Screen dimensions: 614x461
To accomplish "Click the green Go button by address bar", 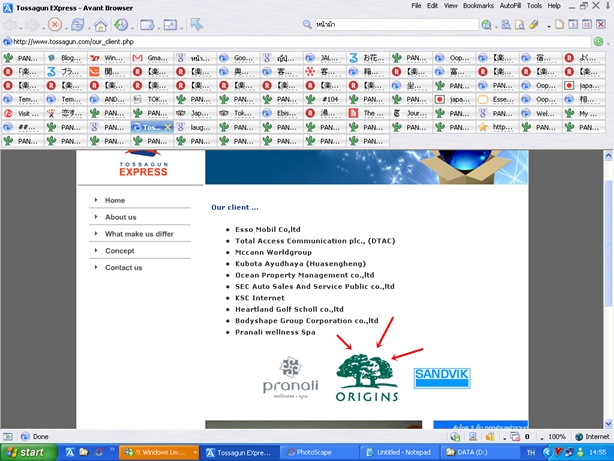I will pyautogui.click(x=598, y=42).
